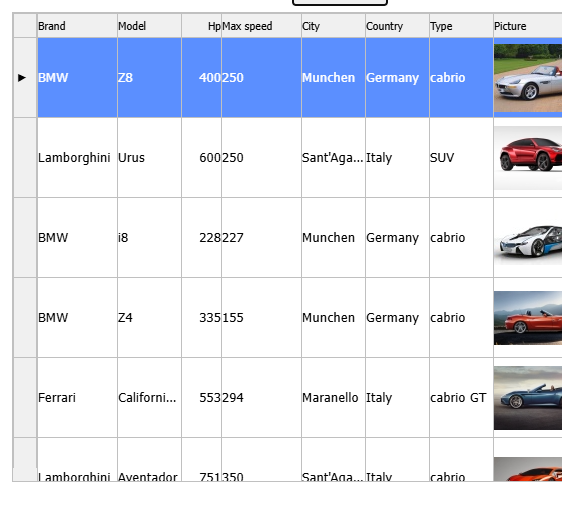Click the Maranello city cell
Viewport: 562px width, 513px height.
(333, 397)
